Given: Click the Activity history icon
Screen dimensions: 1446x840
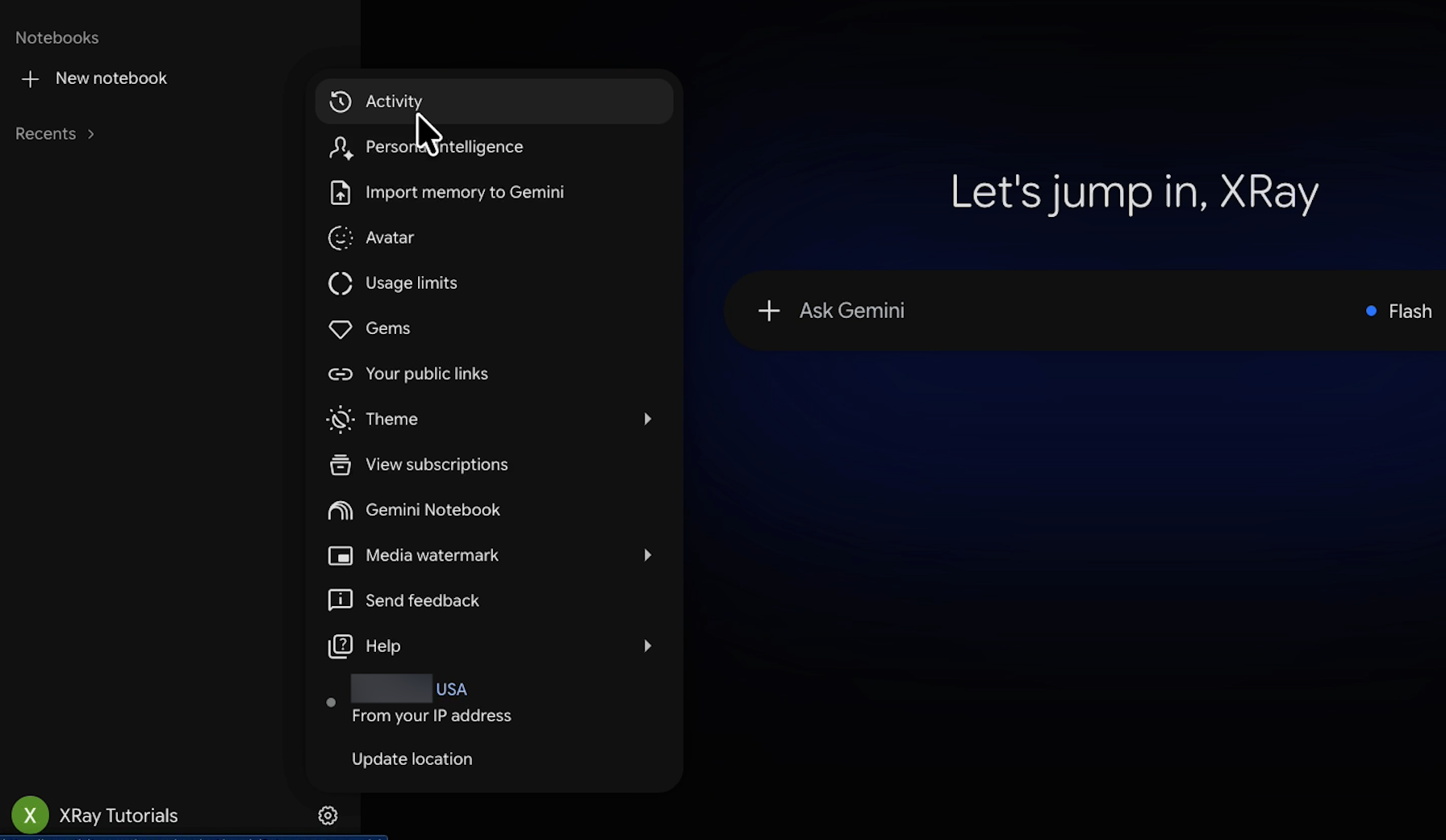Looking at the screenshot, I should pos(341,101).
